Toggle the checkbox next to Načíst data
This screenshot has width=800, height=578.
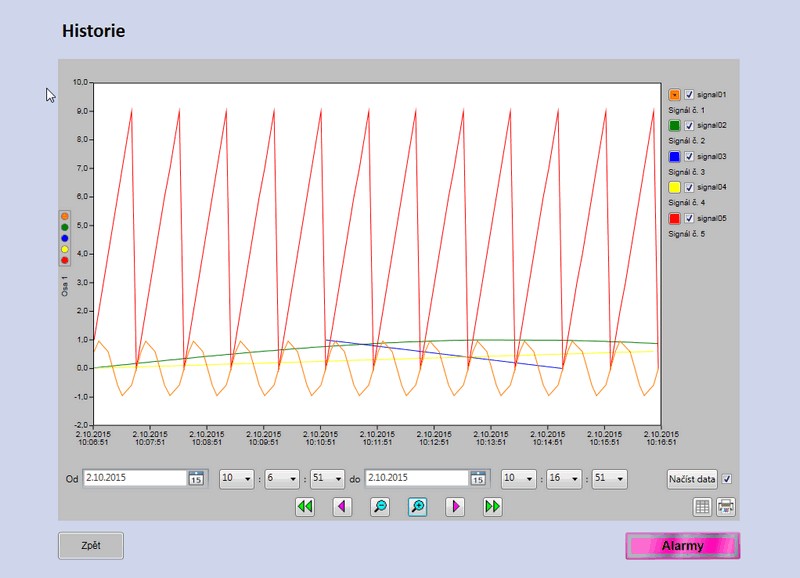(727, 479)
